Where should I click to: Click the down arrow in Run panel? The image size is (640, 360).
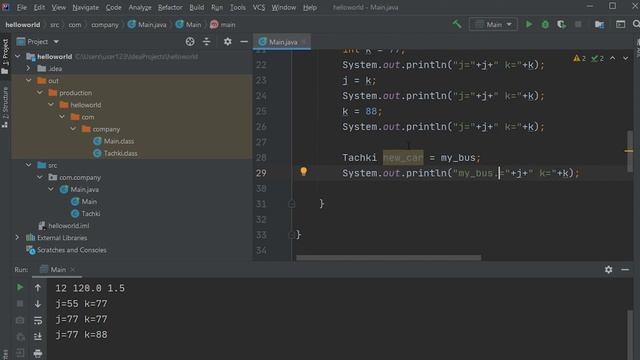click(38, 304)
